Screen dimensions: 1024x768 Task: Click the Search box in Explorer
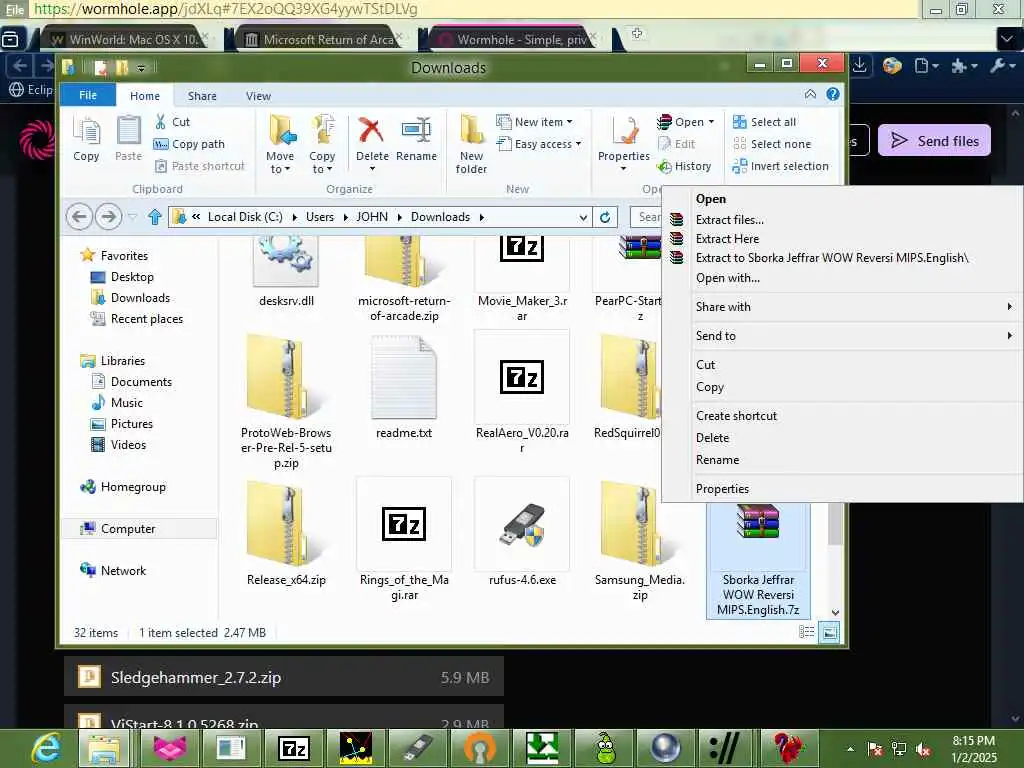[x=647, y=217]
